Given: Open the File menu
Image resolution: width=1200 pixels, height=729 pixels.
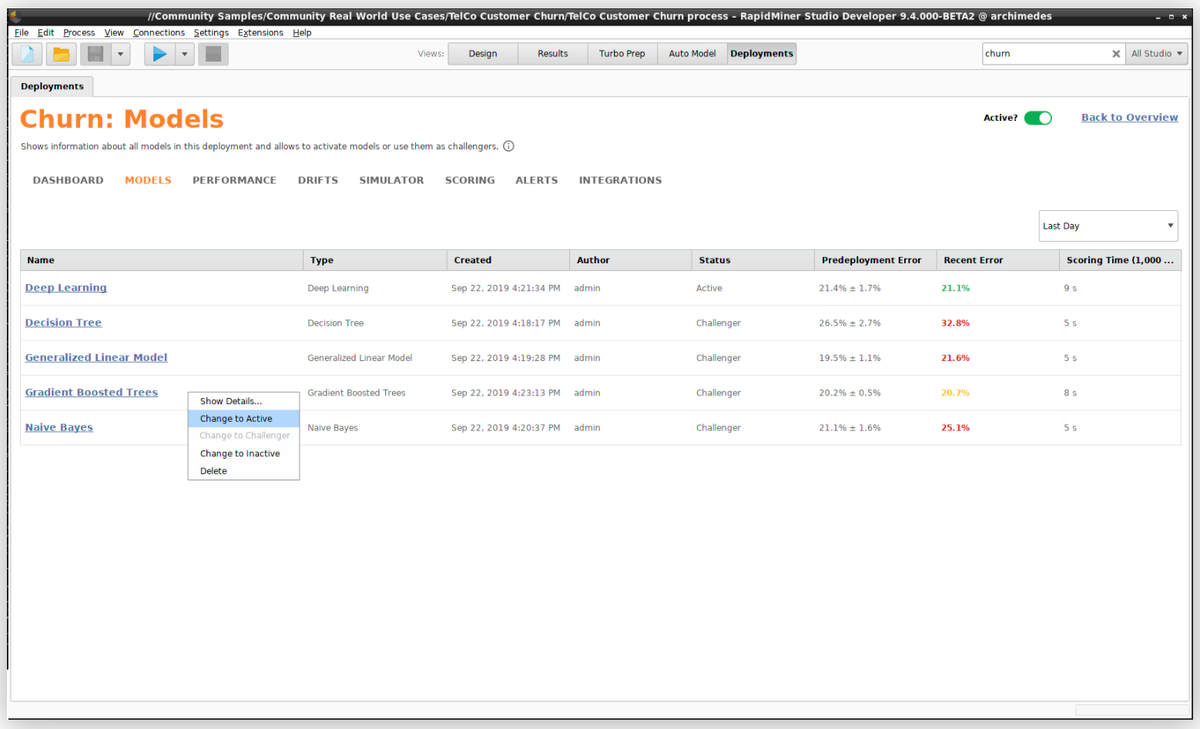Looking at the screenshot, I should pyautogui.click(x=22, y=33).
